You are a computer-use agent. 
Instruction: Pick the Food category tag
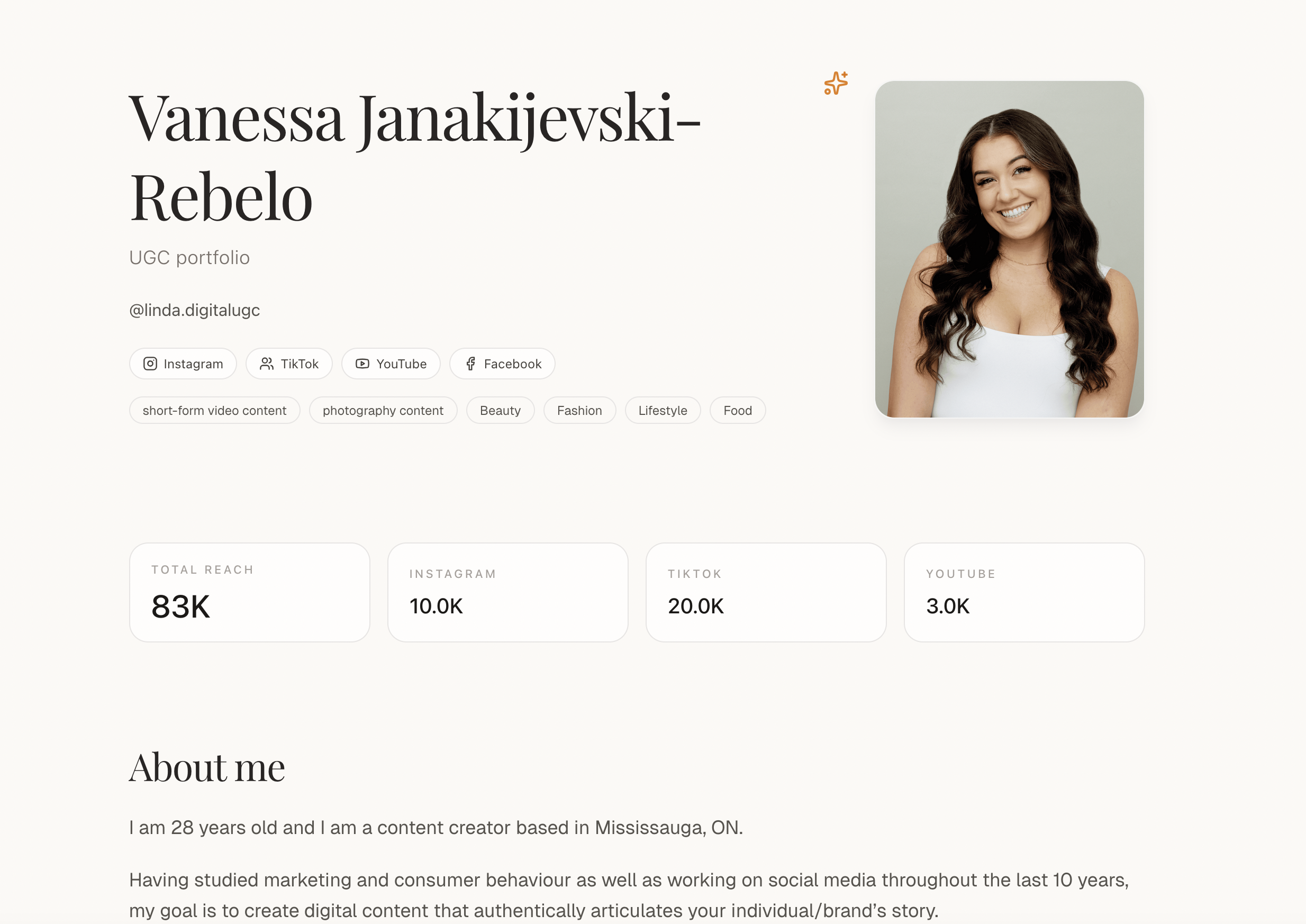coord(737,410)
